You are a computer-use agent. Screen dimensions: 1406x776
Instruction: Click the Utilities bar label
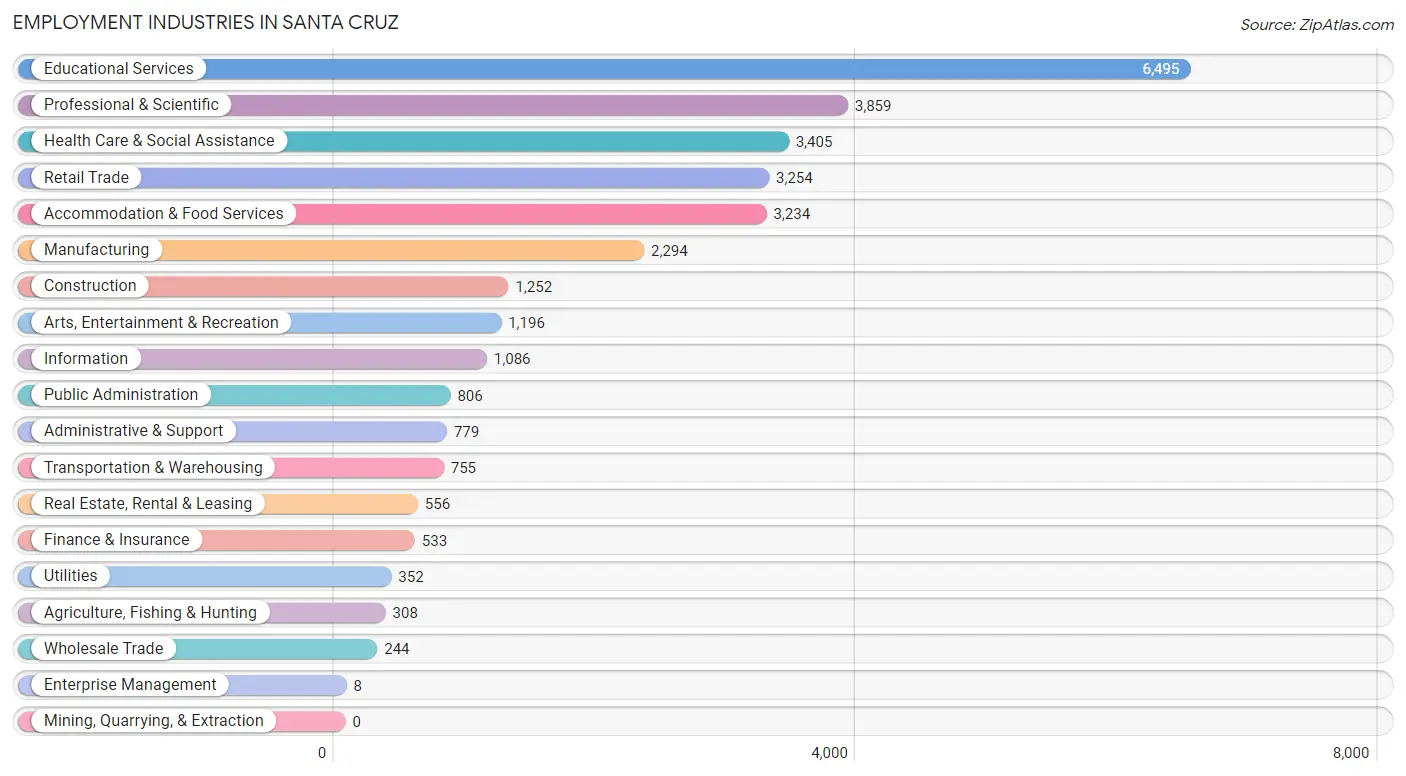pyautogui.click(x=70, y=576)
